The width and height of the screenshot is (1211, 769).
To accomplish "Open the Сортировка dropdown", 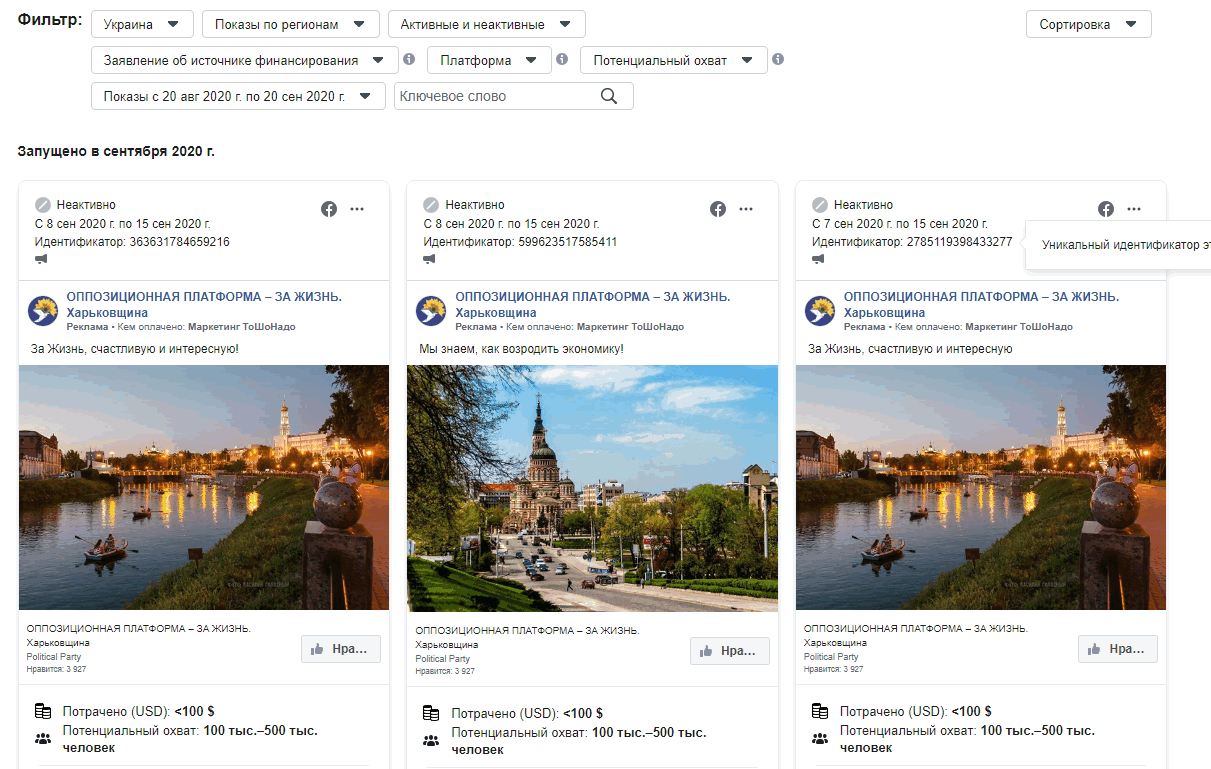I will click(x=1088, y=24).
